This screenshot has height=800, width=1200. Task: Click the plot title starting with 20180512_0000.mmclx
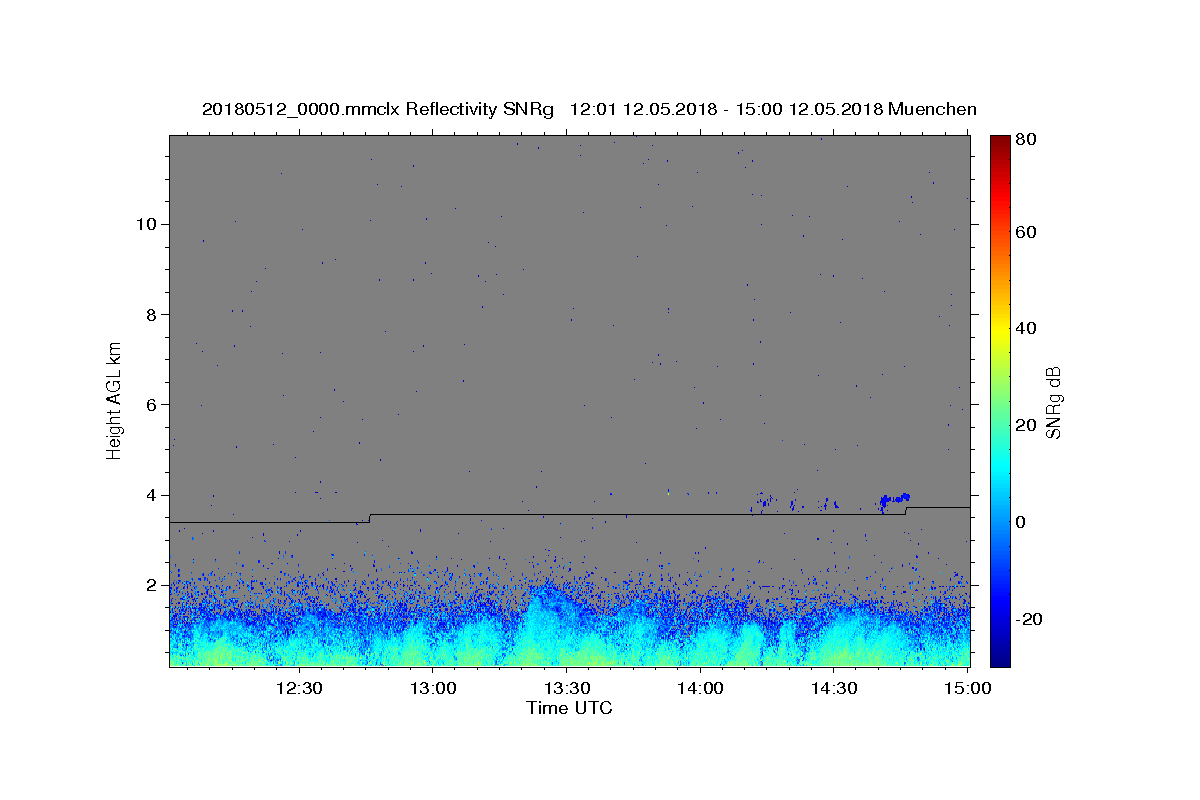(x=589, y=109)
